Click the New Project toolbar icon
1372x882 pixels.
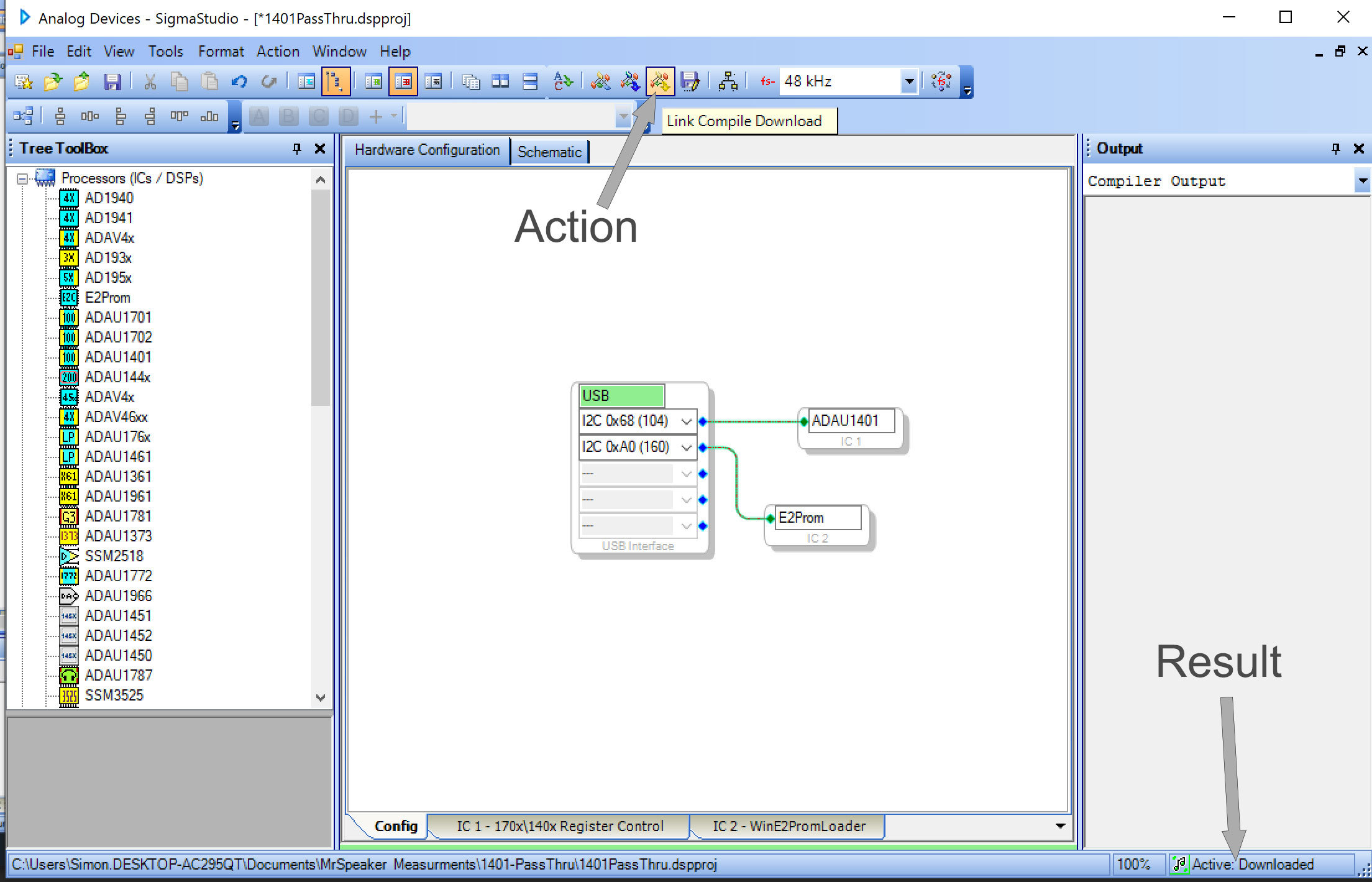pos(24,81)
